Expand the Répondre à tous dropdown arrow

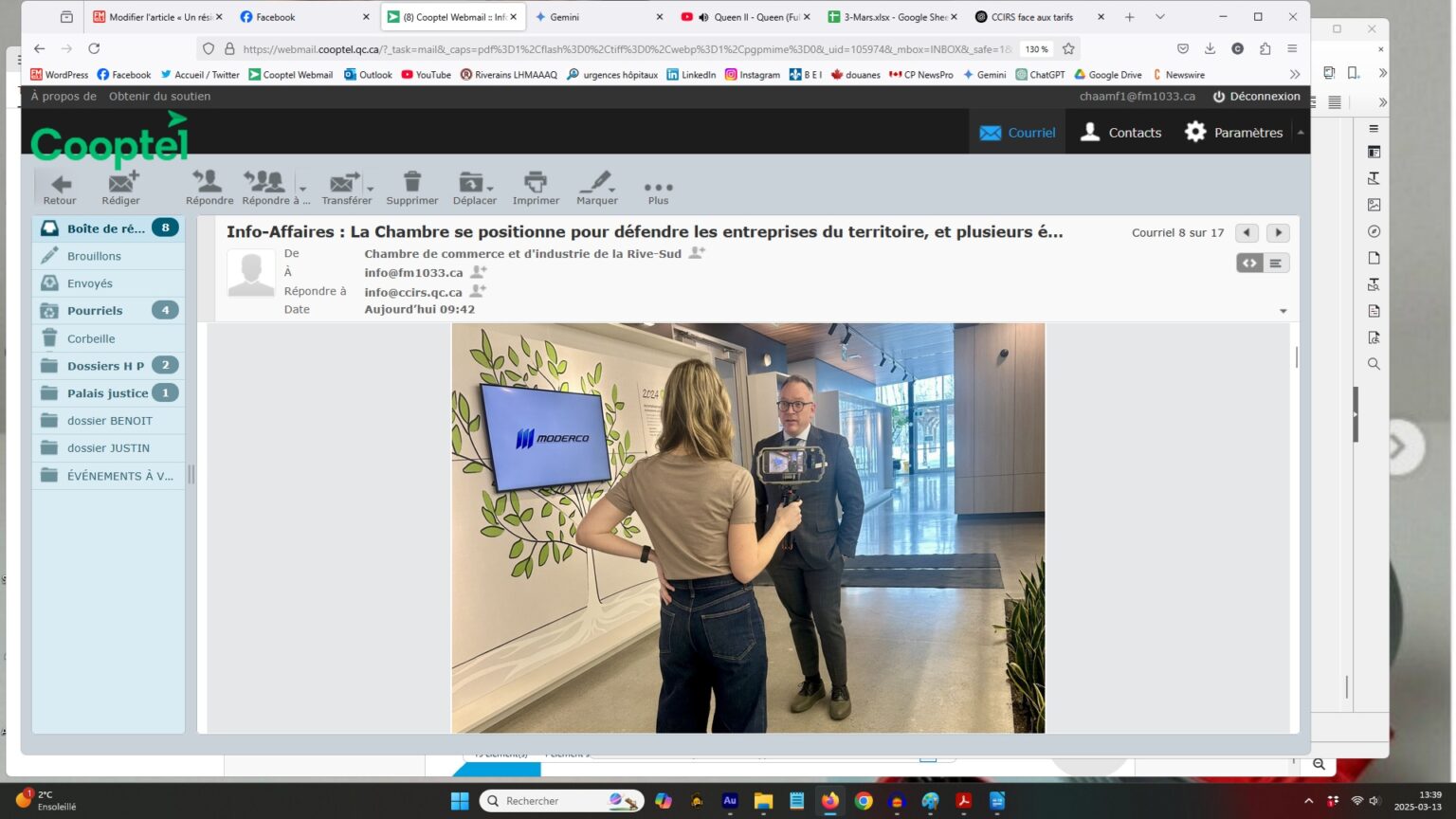303,188
